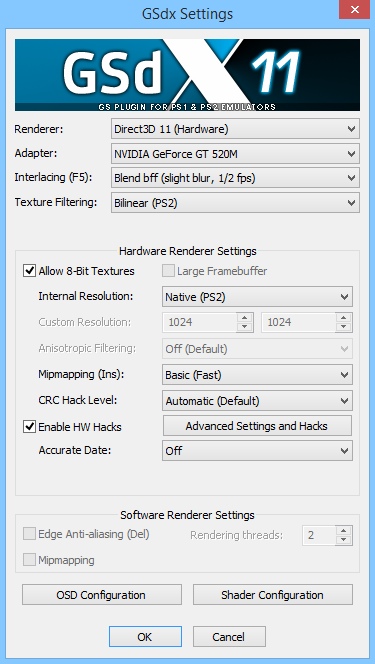Open the Renderer dropdown

click(x=235, y=129)
